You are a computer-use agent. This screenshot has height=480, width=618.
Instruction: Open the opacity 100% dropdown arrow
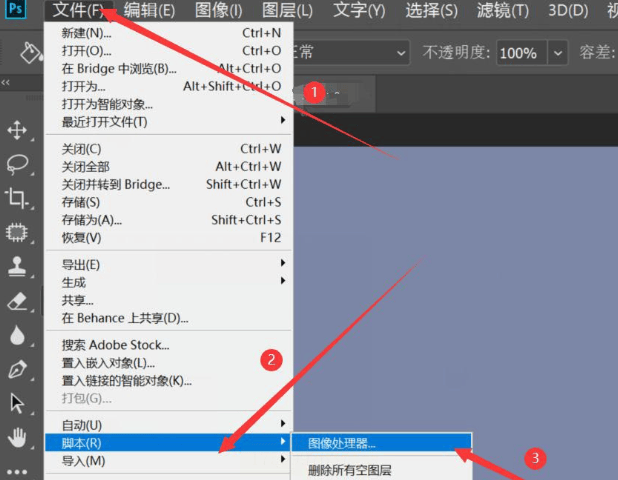pos(558,52)
